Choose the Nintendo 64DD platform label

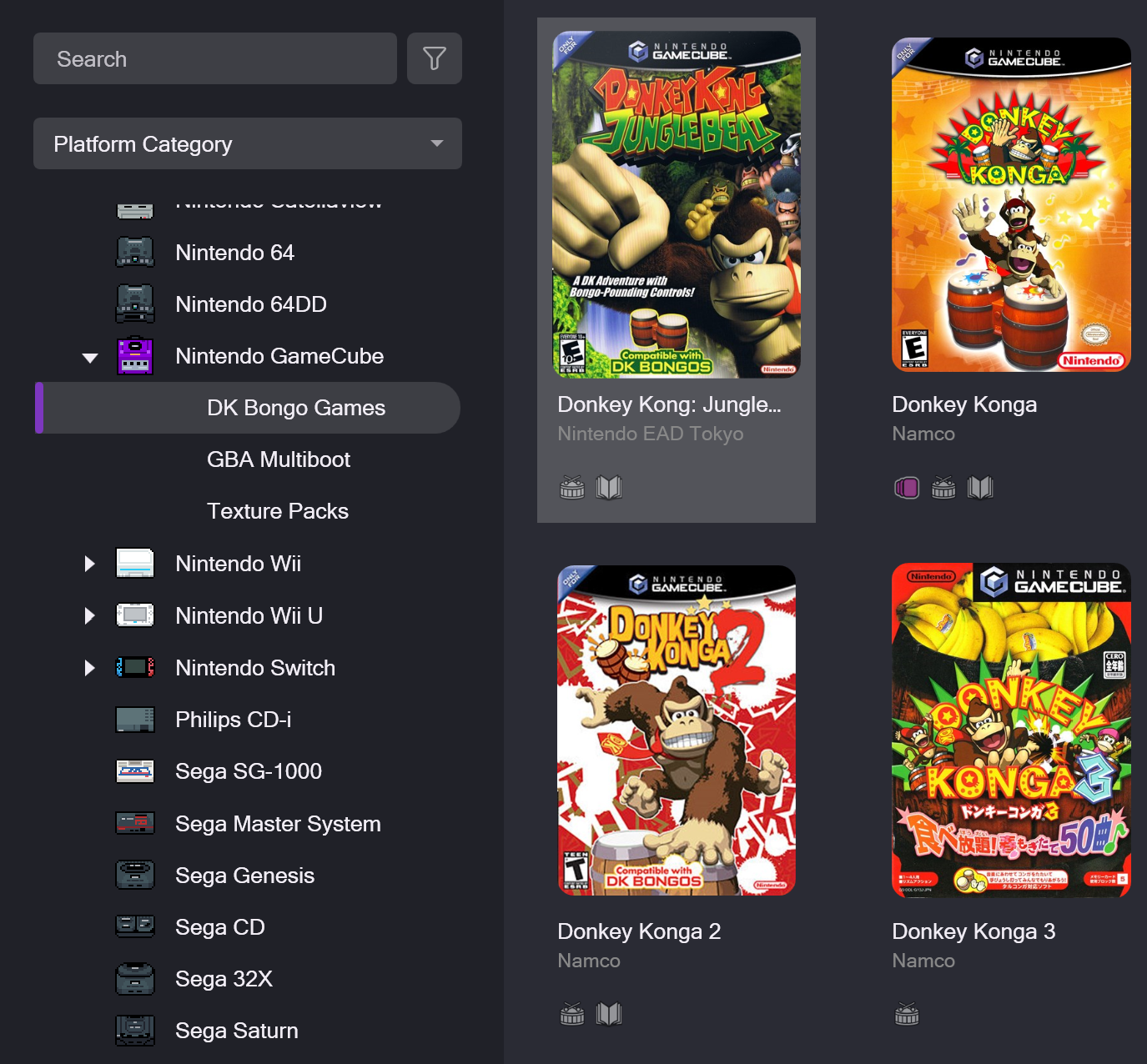pyautogui.click(x=251, y=304)
